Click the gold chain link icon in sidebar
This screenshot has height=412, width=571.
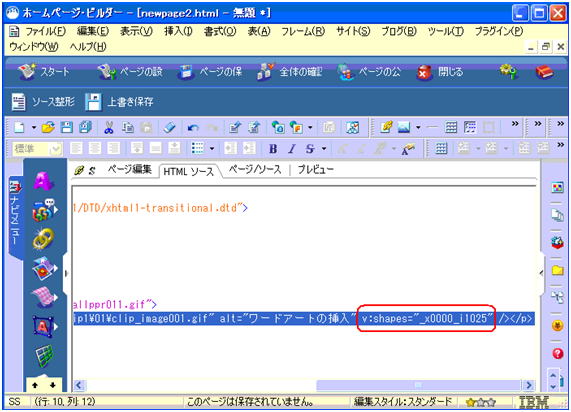43,239
